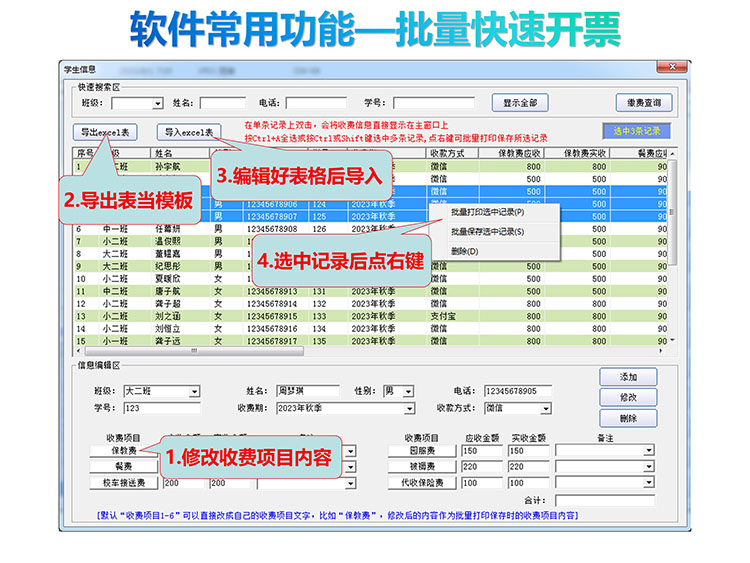This screenshot has width=750, height=563.
Task: Select row with phone 12345678908
Action: tap(371, 229)
